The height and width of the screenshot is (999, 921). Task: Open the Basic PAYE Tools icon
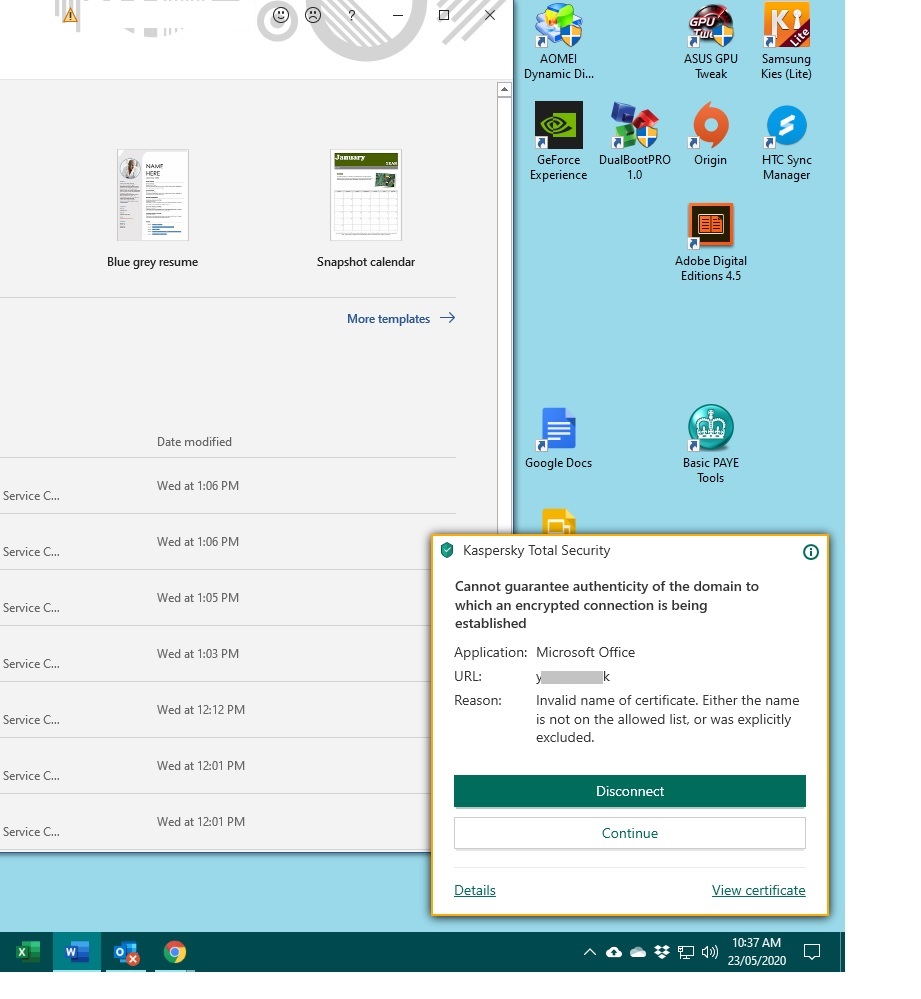(710, 444)
